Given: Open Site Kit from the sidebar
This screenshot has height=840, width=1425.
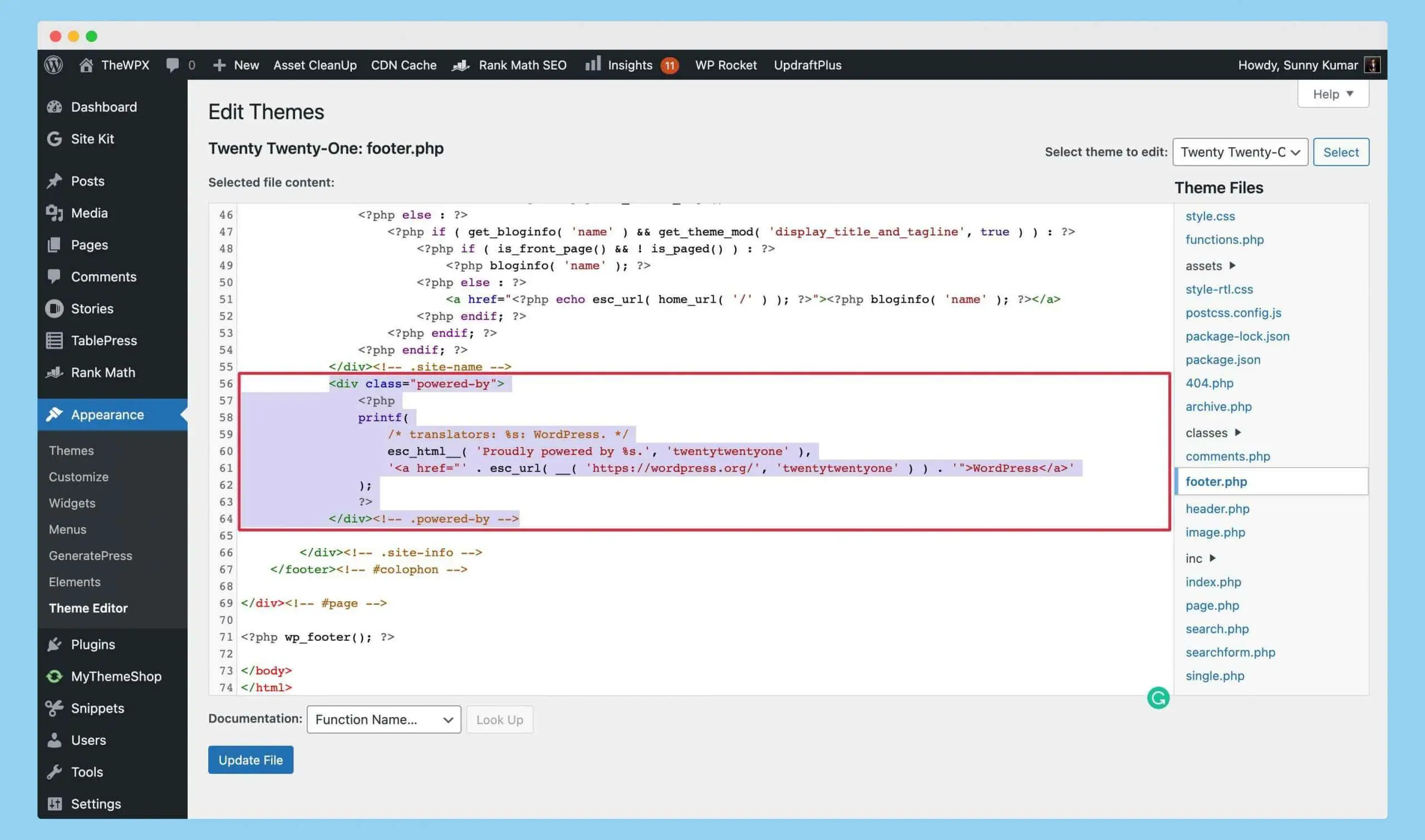Looking at the screenshot, I should click(92, 139).
